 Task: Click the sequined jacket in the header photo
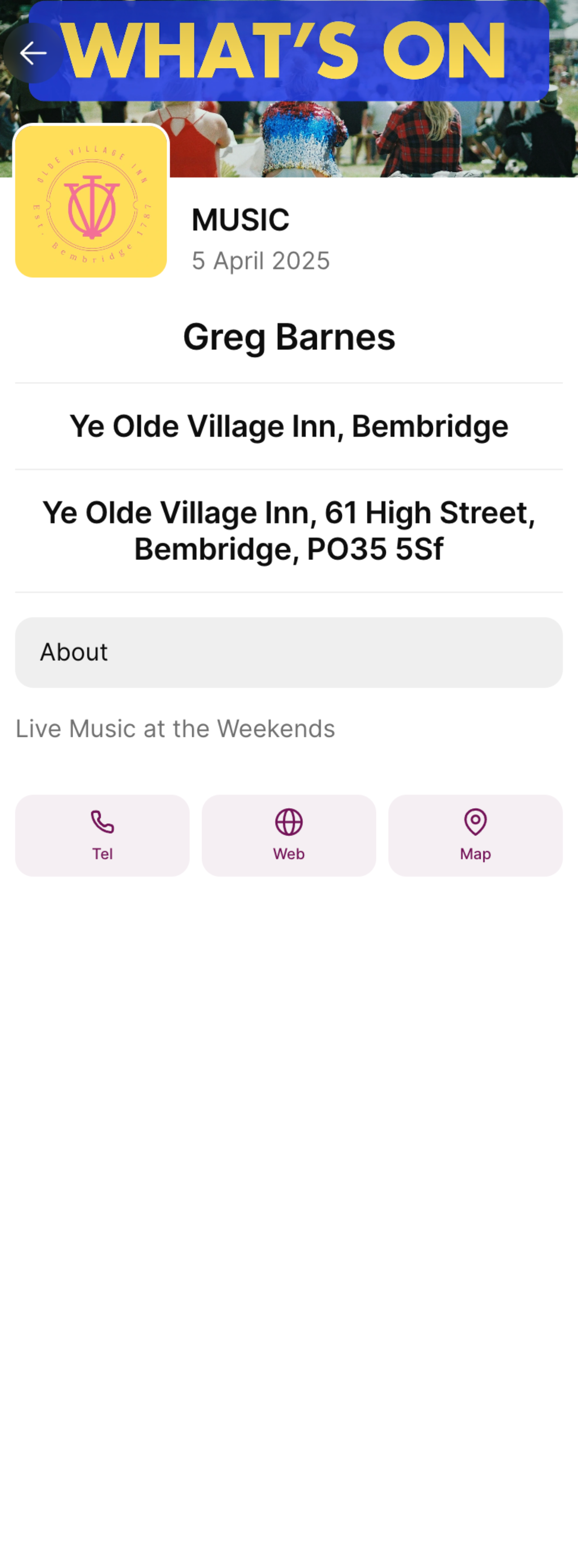click(x=303, y=137)
